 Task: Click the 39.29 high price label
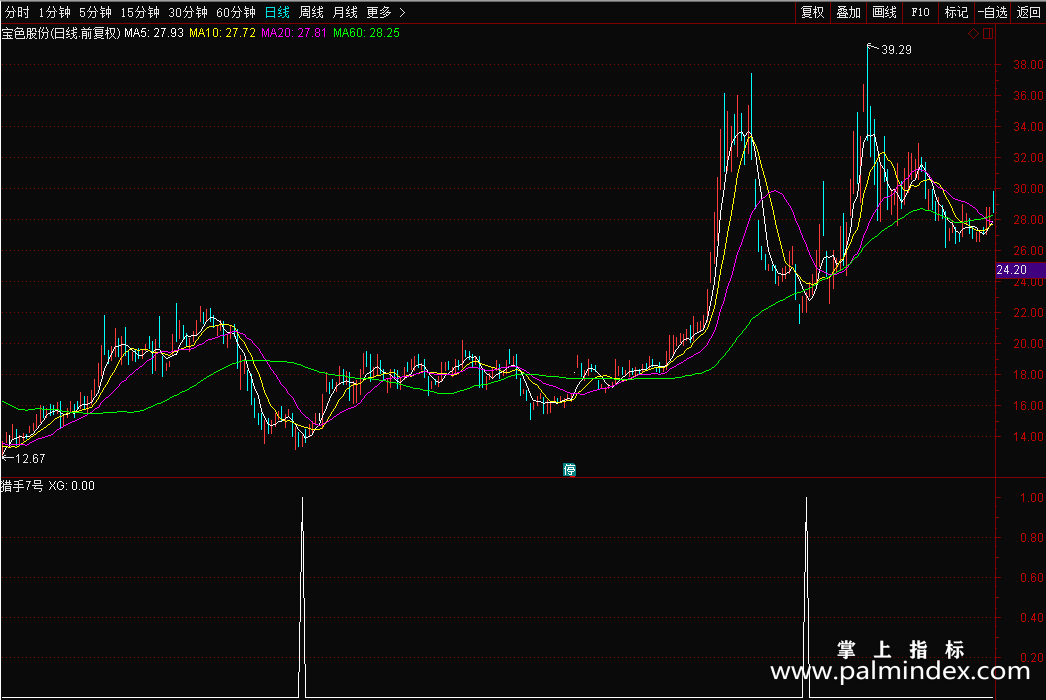(896, 49)
